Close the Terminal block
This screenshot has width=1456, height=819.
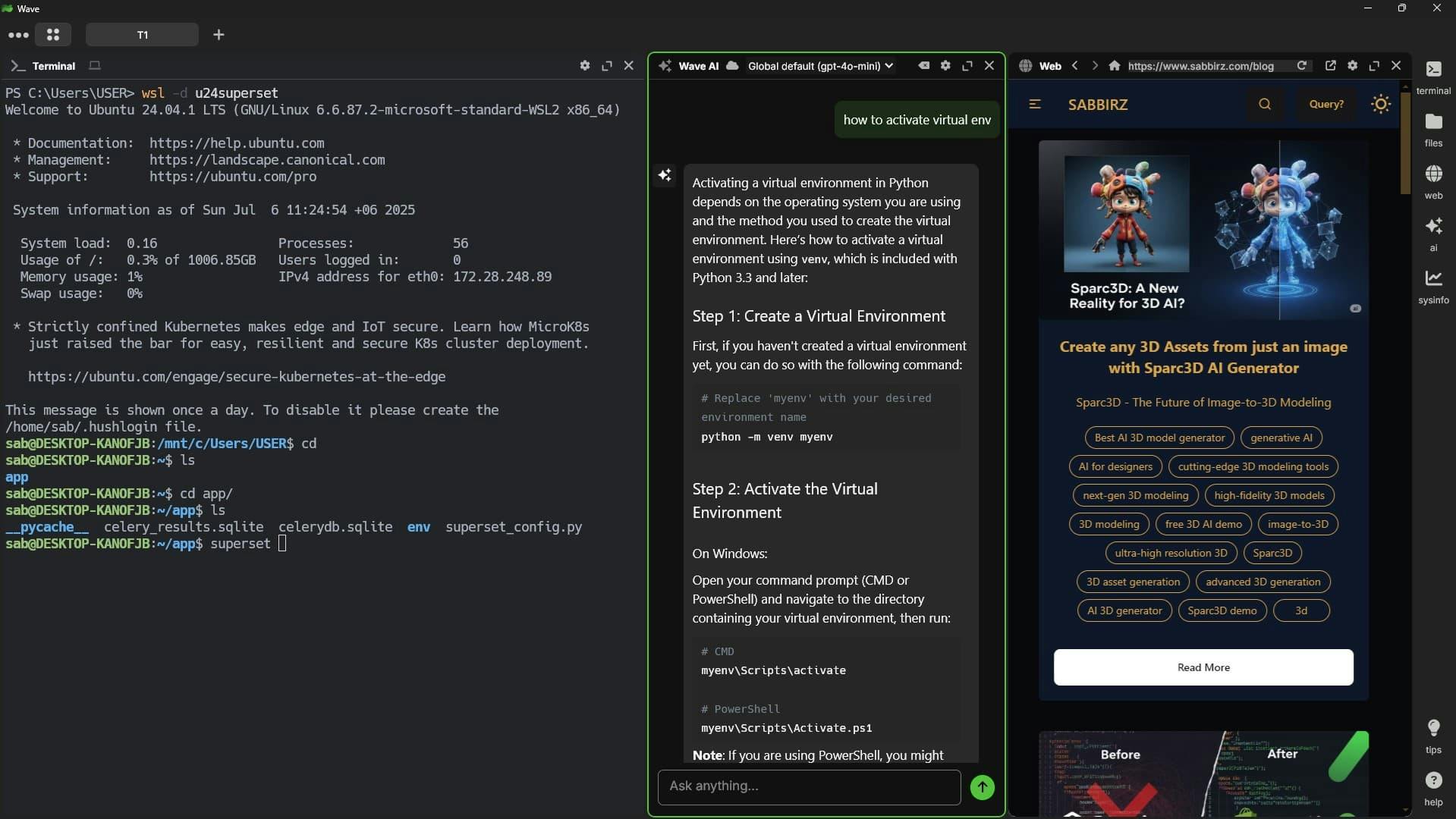pyautogui.click(x=629, y=66)
